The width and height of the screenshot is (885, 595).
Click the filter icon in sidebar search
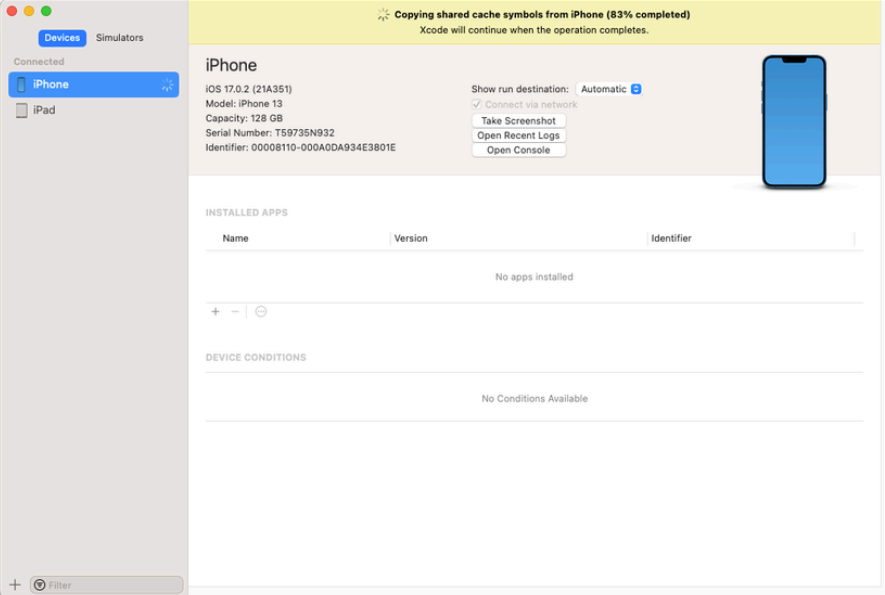click(40, 585)
